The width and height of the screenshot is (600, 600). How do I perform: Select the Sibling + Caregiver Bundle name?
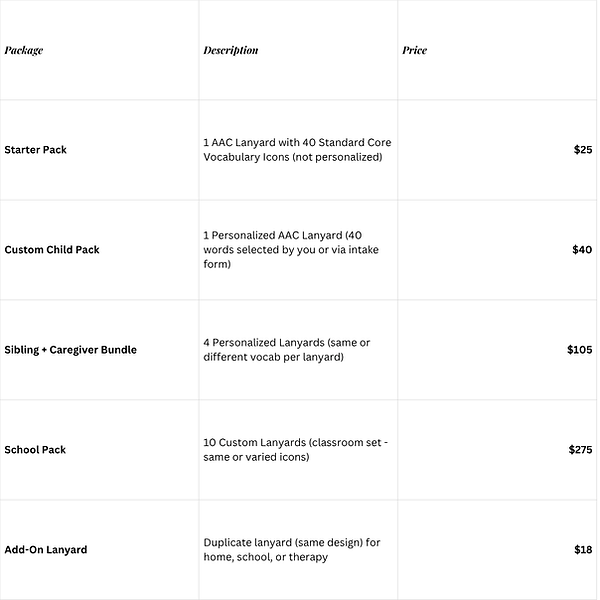(71, 350)
